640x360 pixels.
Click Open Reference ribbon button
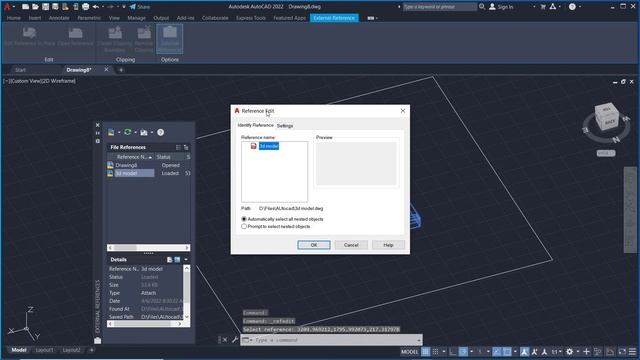coord(75,37)
